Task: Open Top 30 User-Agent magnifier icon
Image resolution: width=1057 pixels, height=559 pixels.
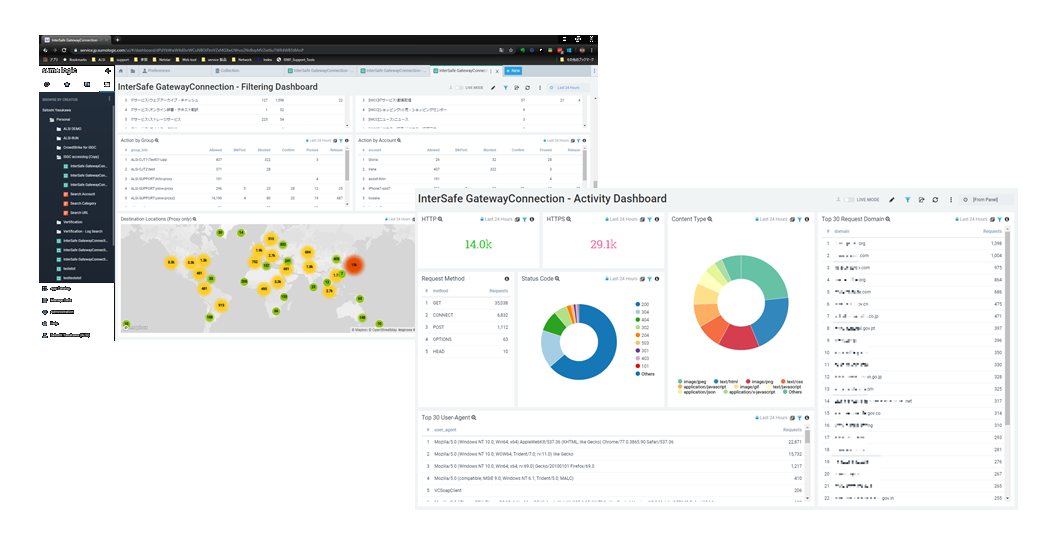Action: tap(474, 417)
